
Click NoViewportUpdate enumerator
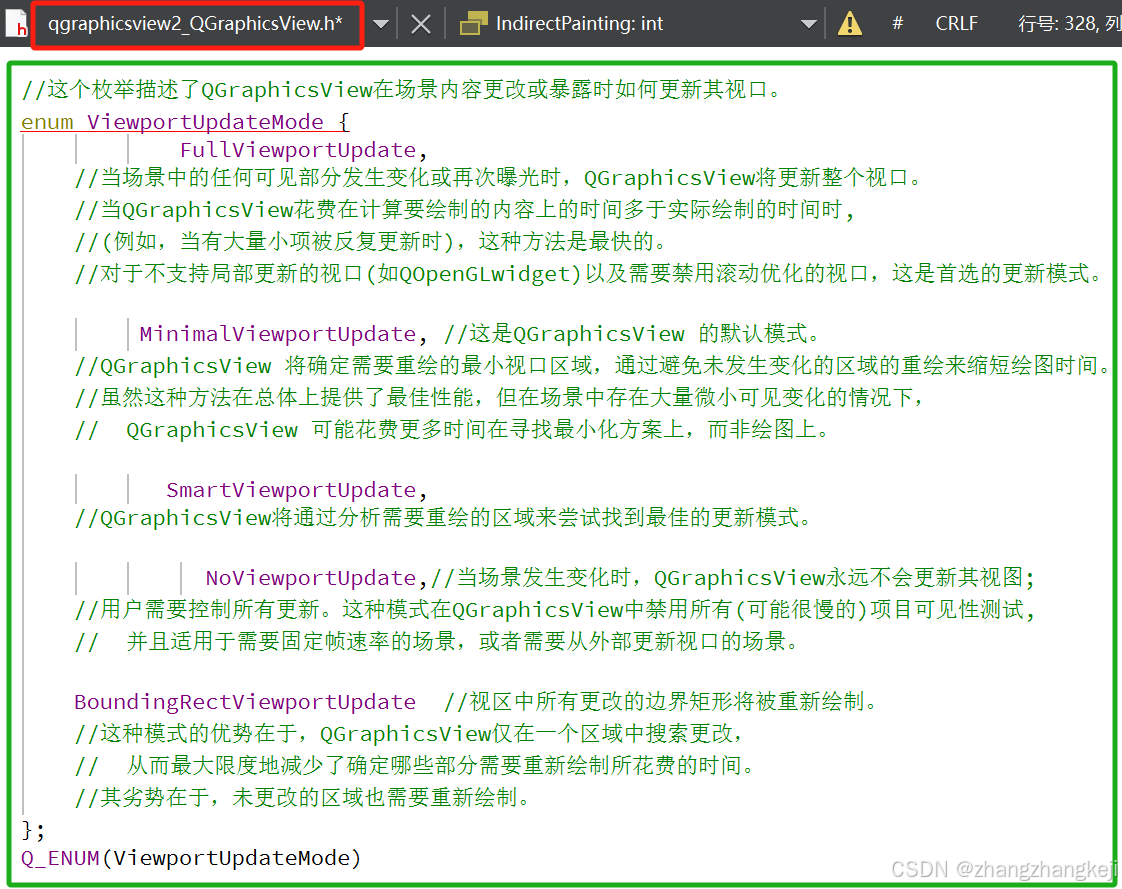click(311, 578)
